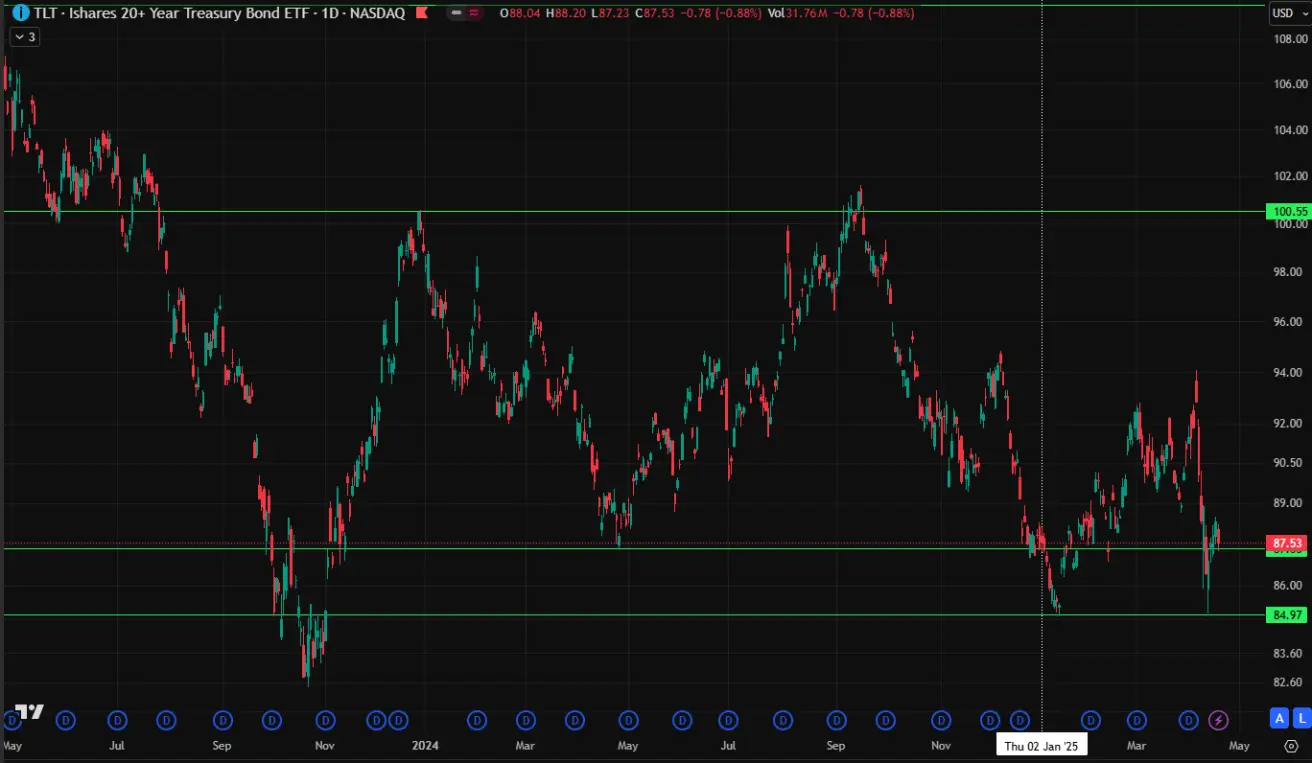Click the 82.60 price axis label

(1289, 682)
